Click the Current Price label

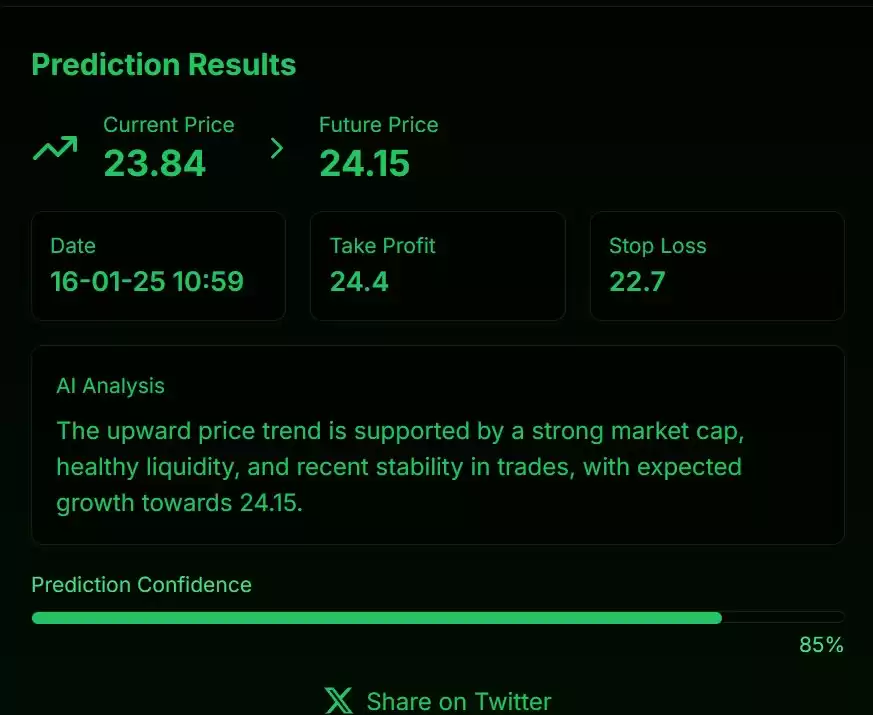tap(169, 125)
